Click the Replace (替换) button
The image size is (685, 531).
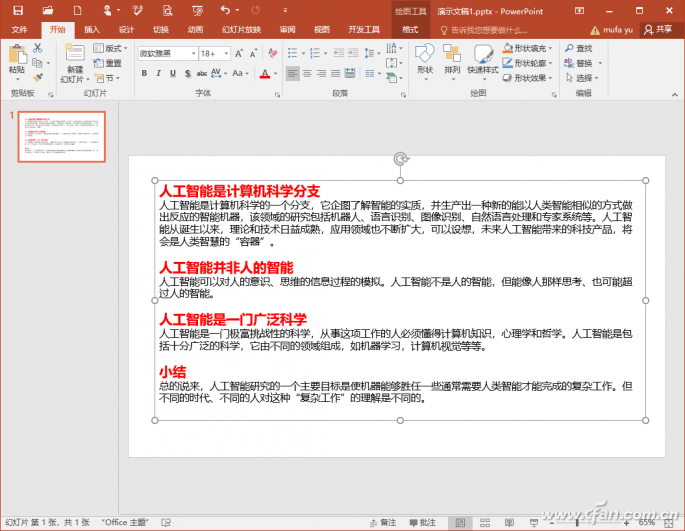[583, 63]
